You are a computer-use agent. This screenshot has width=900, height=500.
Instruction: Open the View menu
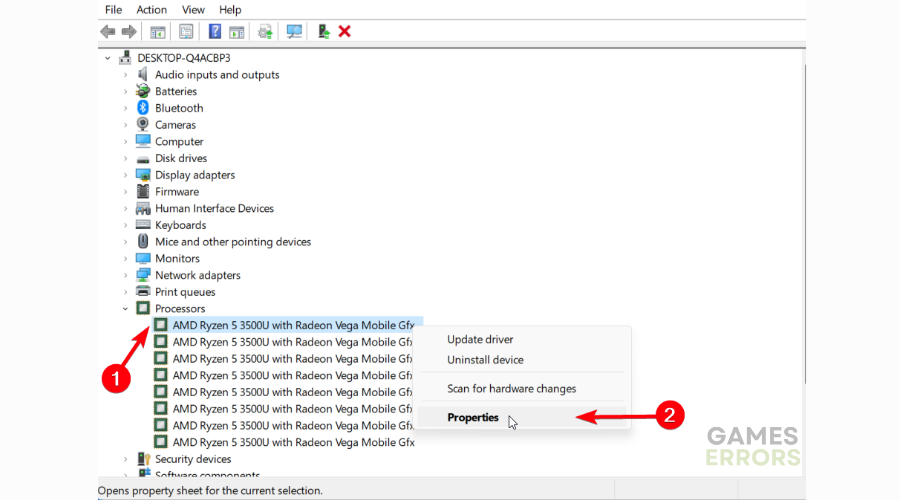[193, 9]
